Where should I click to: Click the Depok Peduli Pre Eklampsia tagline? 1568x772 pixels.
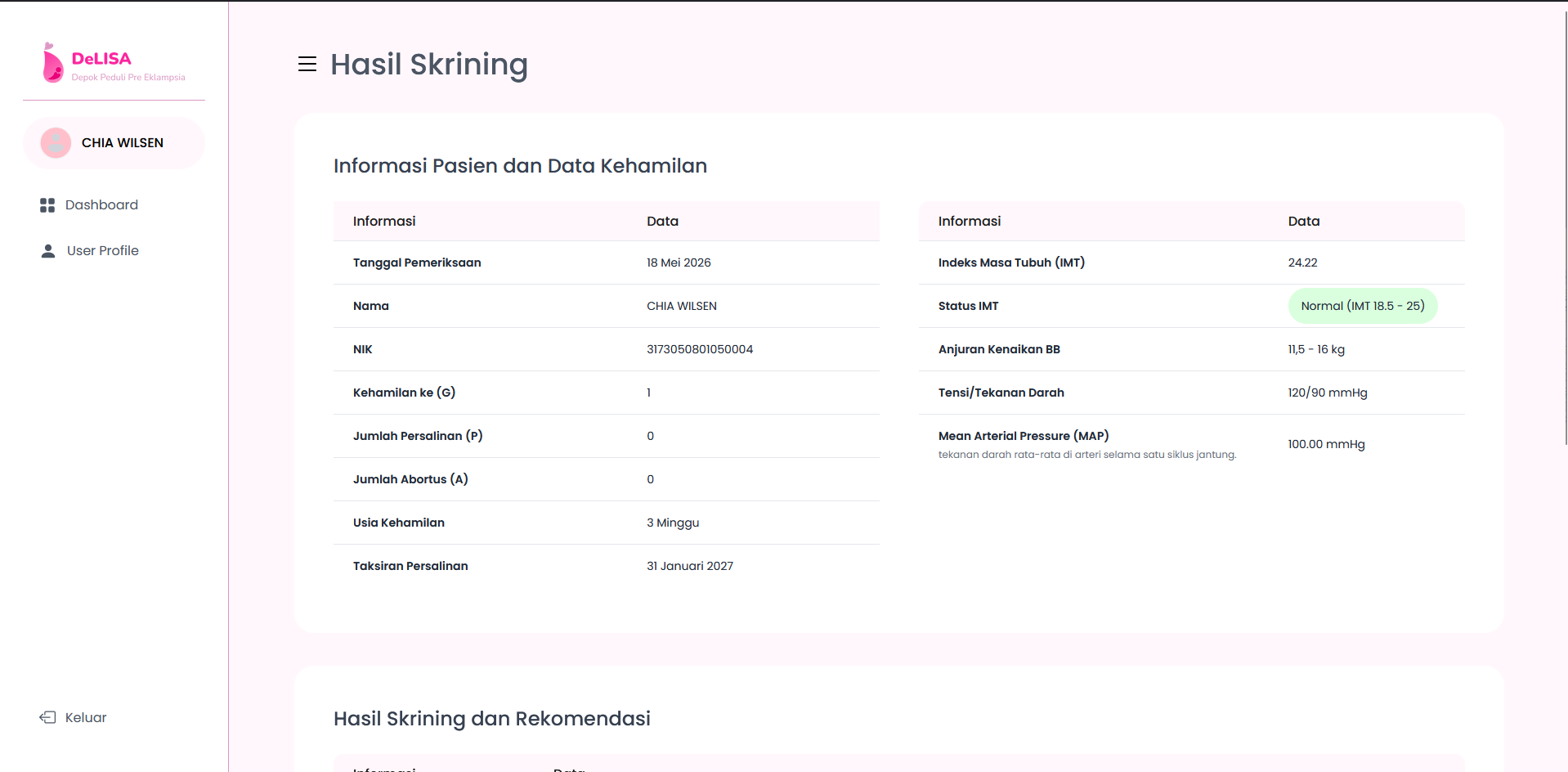coord(128,78)
